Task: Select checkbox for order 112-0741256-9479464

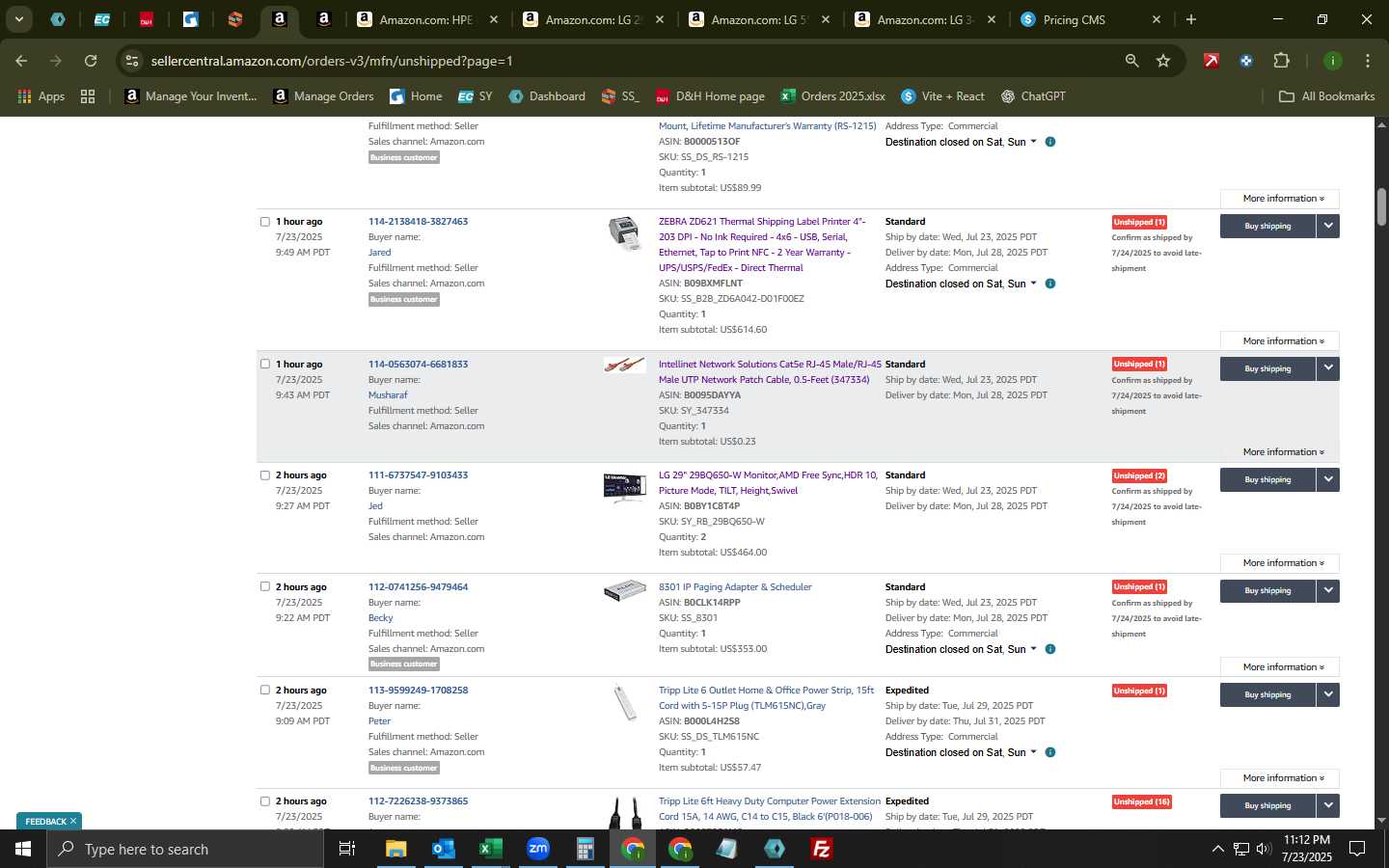Action: [265, 586]
